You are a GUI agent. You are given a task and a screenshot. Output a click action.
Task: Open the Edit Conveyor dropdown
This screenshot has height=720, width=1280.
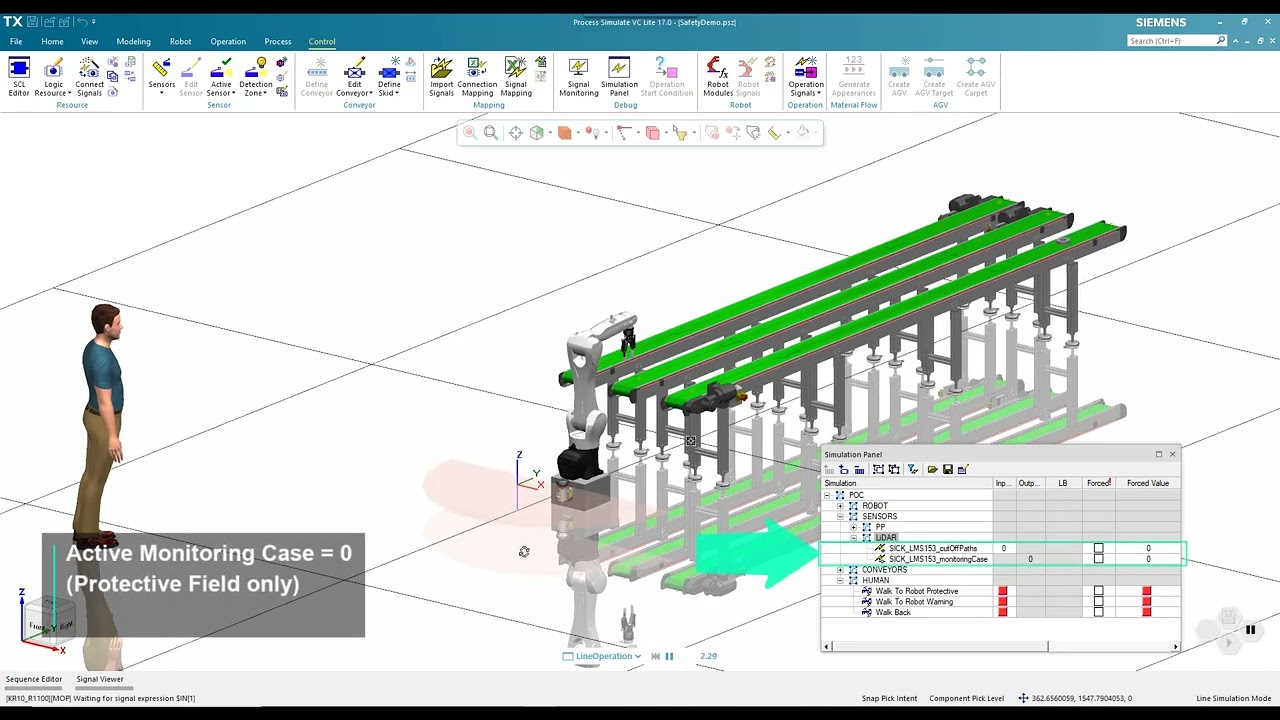(355, 77)
